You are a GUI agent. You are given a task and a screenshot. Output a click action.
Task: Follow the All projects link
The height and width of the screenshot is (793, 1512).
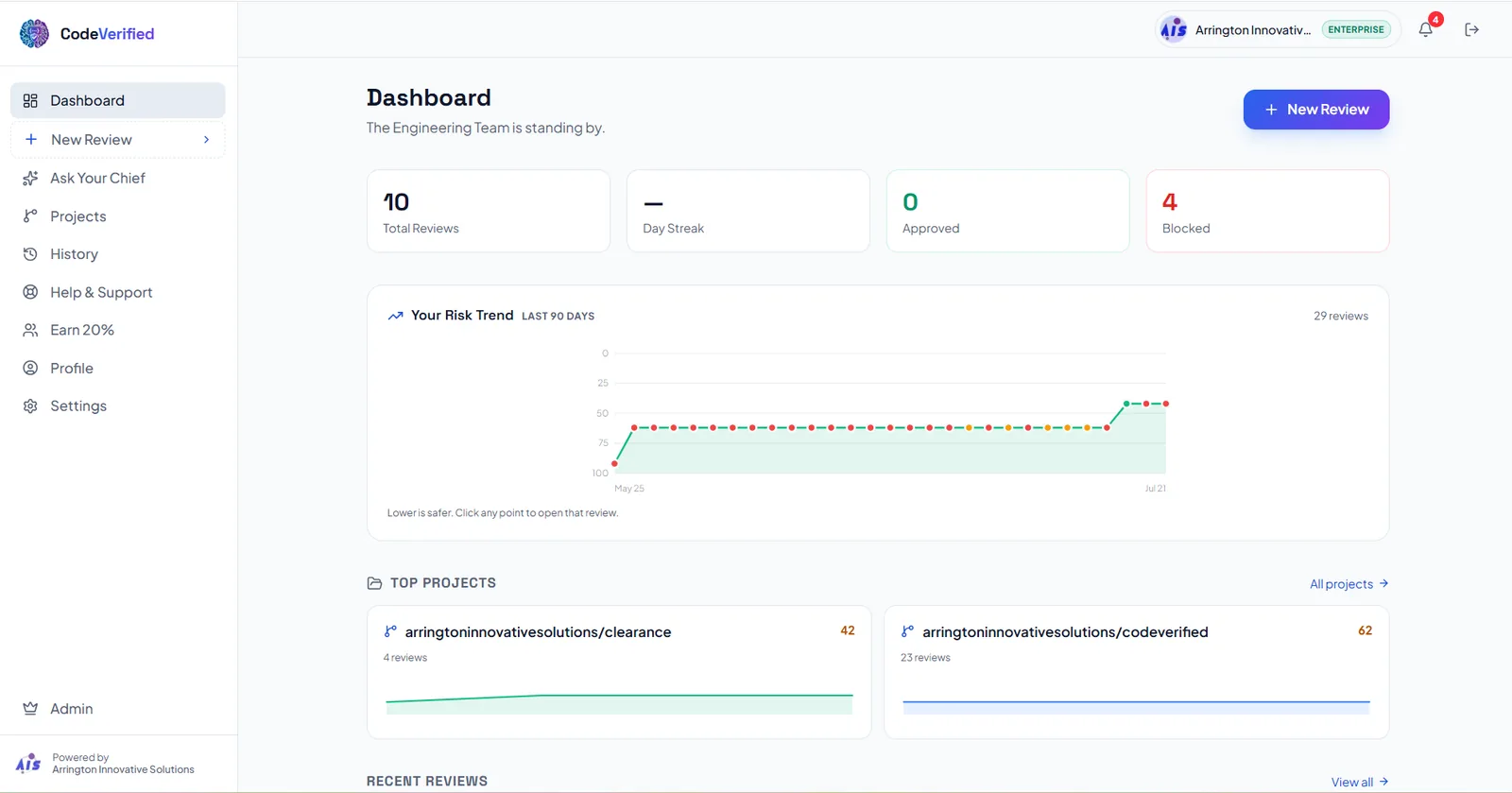pyautogui.click(x=1349, y=584)
